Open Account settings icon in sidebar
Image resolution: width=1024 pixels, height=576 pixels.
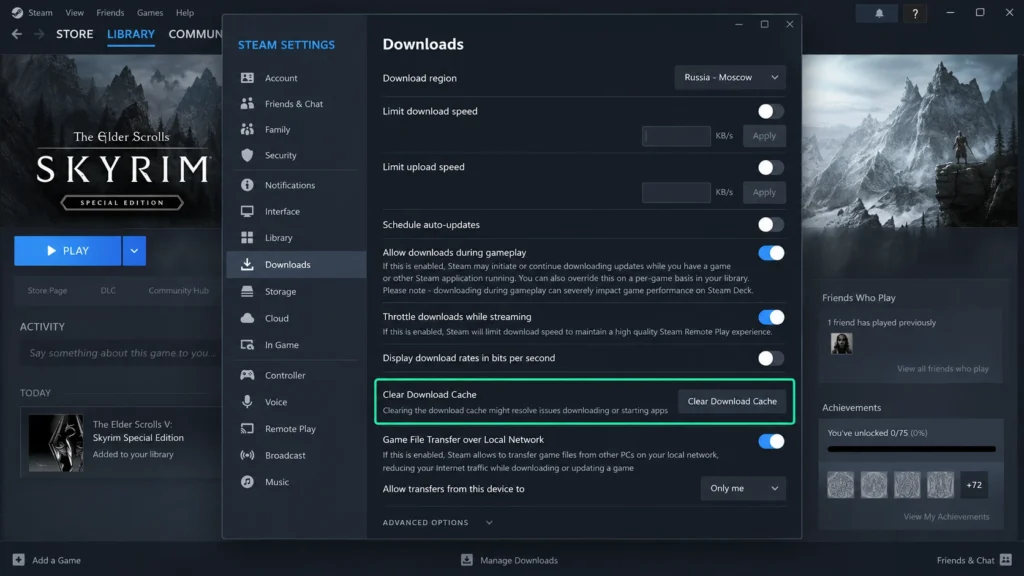247,78
